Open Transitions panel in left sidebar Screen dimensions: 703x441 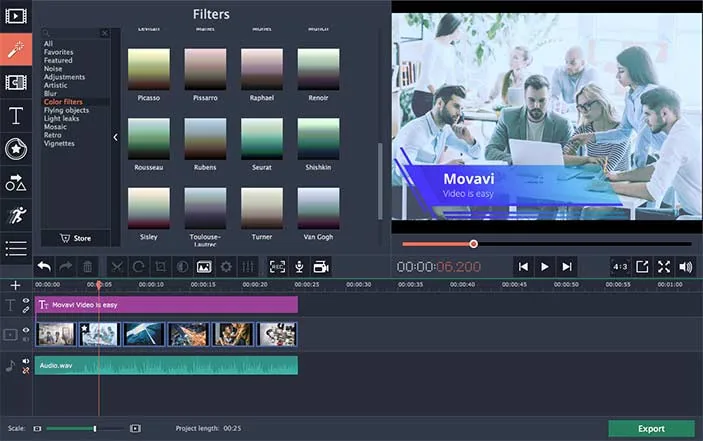click(x=16, y=82)
